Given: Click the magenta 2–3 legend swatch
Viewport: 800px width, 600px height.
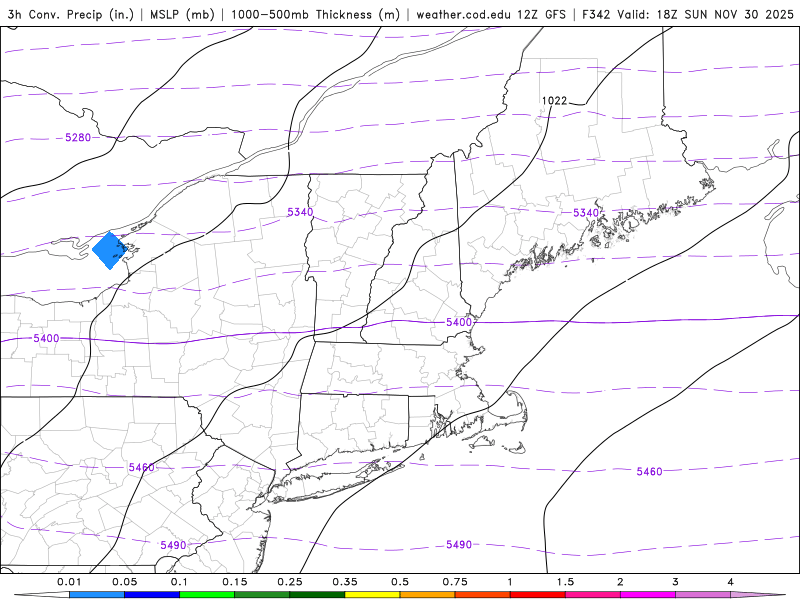Looking at the screenshot, I should pos(648,595).
